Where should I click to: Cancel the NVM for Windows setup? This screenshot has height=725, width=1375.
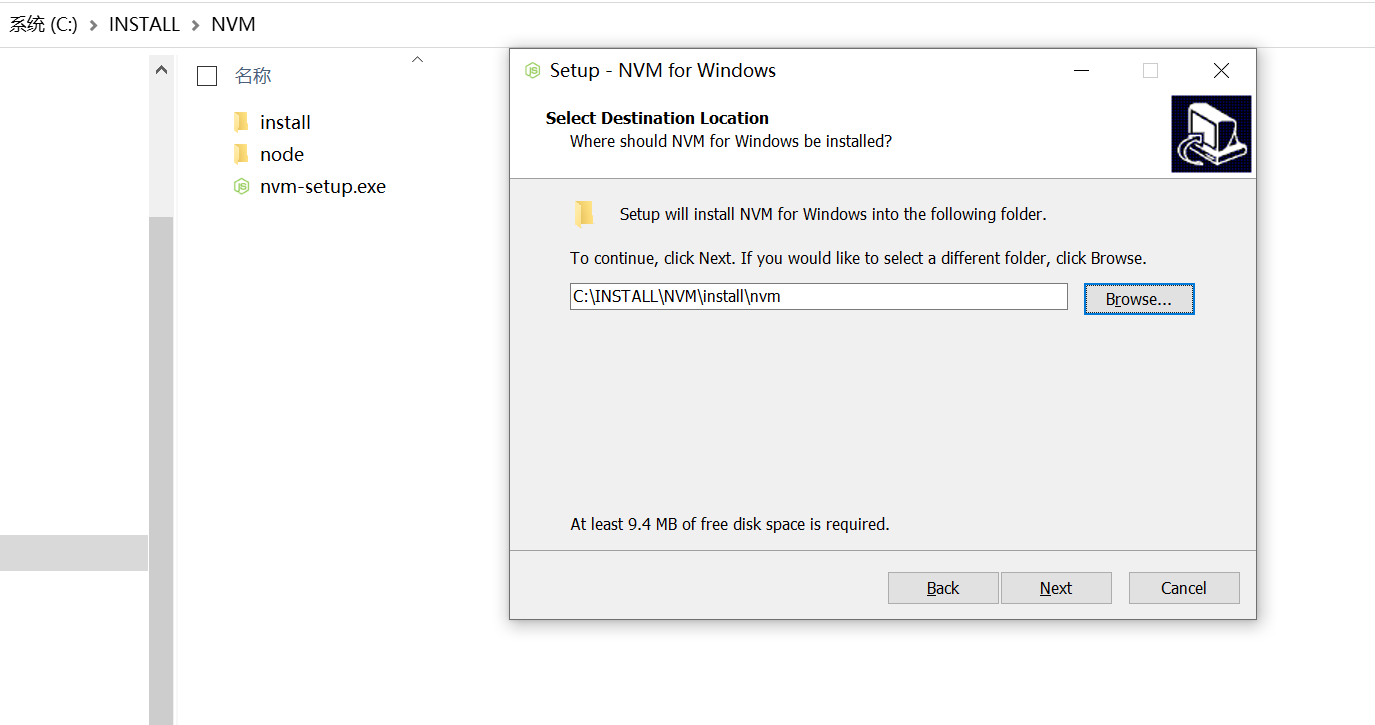click(1184, 588)
